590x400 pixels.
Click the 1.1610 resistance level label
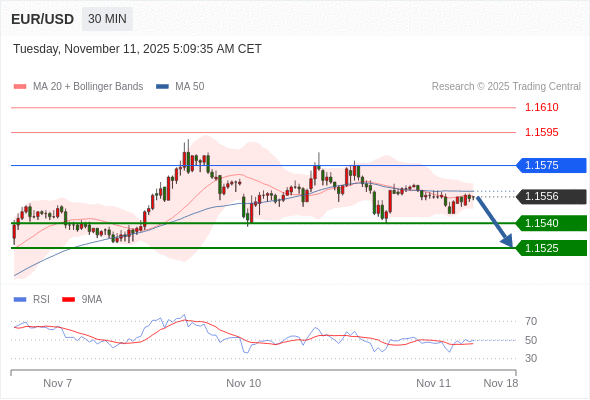click(541, 108)
